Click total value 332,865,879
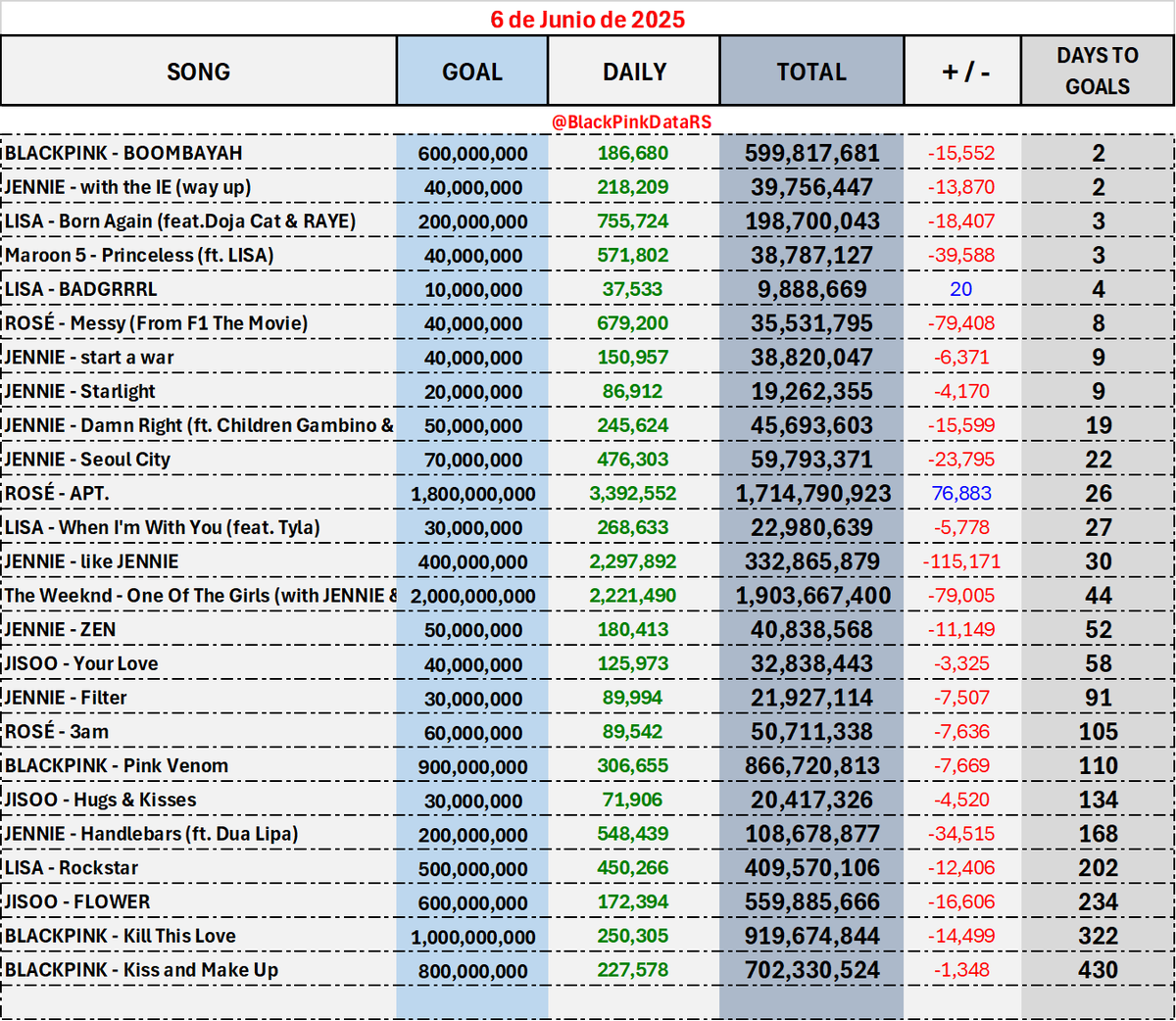The height and width of the screenshot is (1021, 1176). coord(812,561)
